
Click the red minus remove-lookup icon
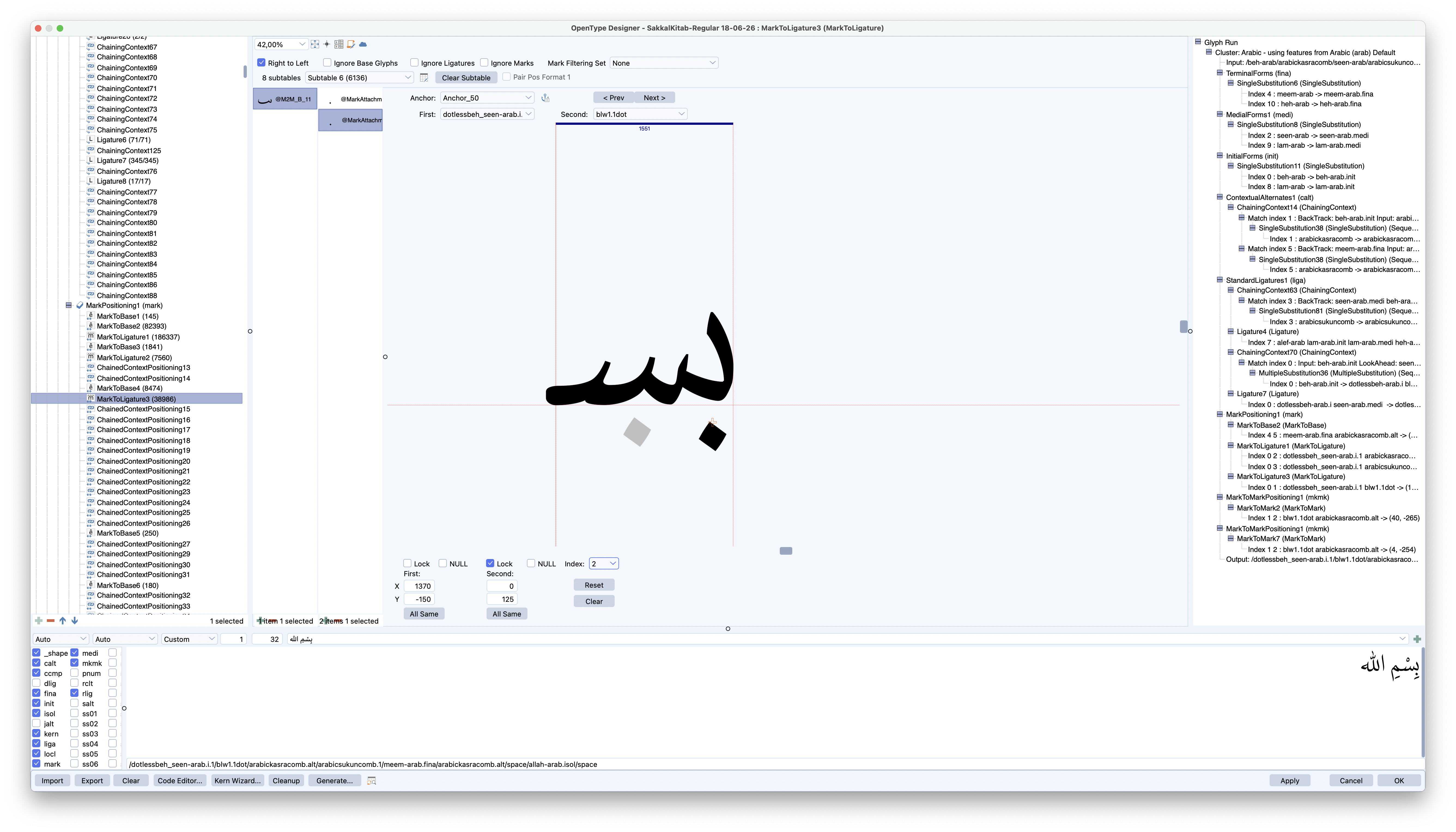[x=51, y=621]
